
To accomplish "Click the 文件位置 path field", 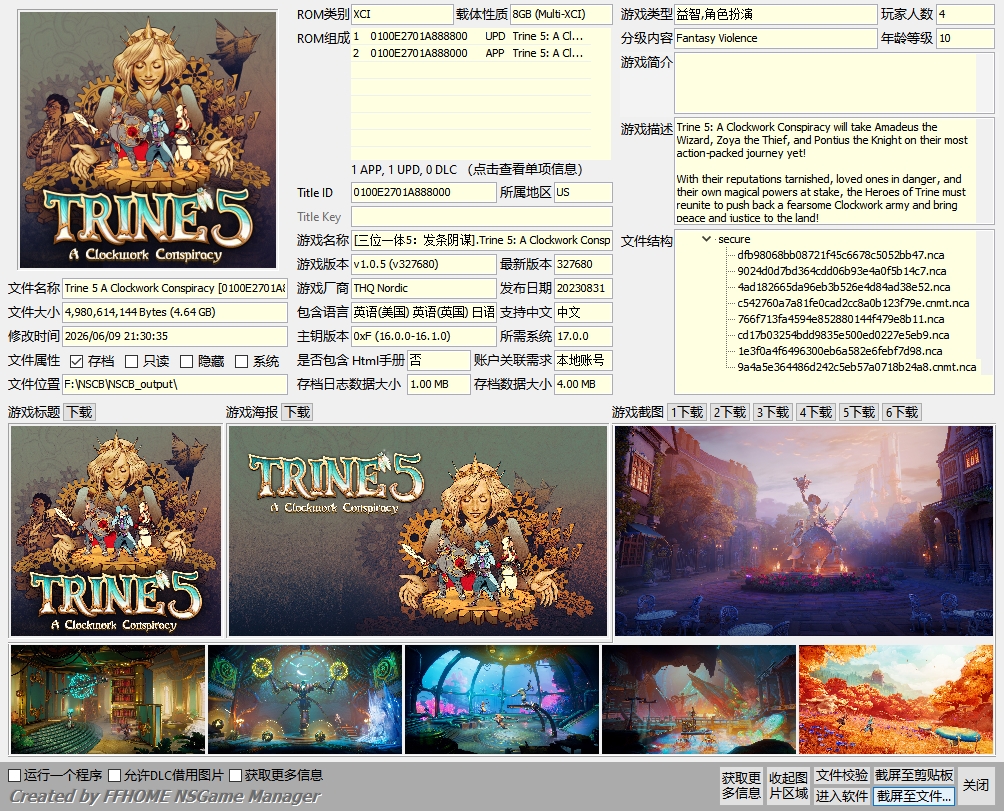I will click(174, 384).
